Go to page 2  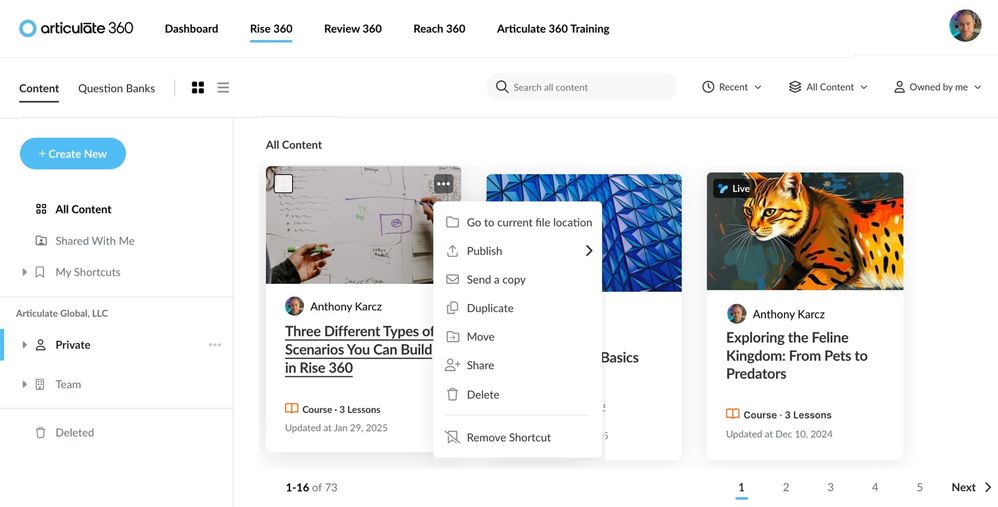786,487
